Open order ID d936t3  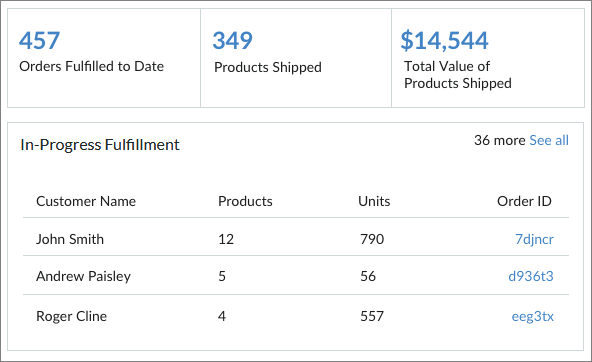coord(531,276)
